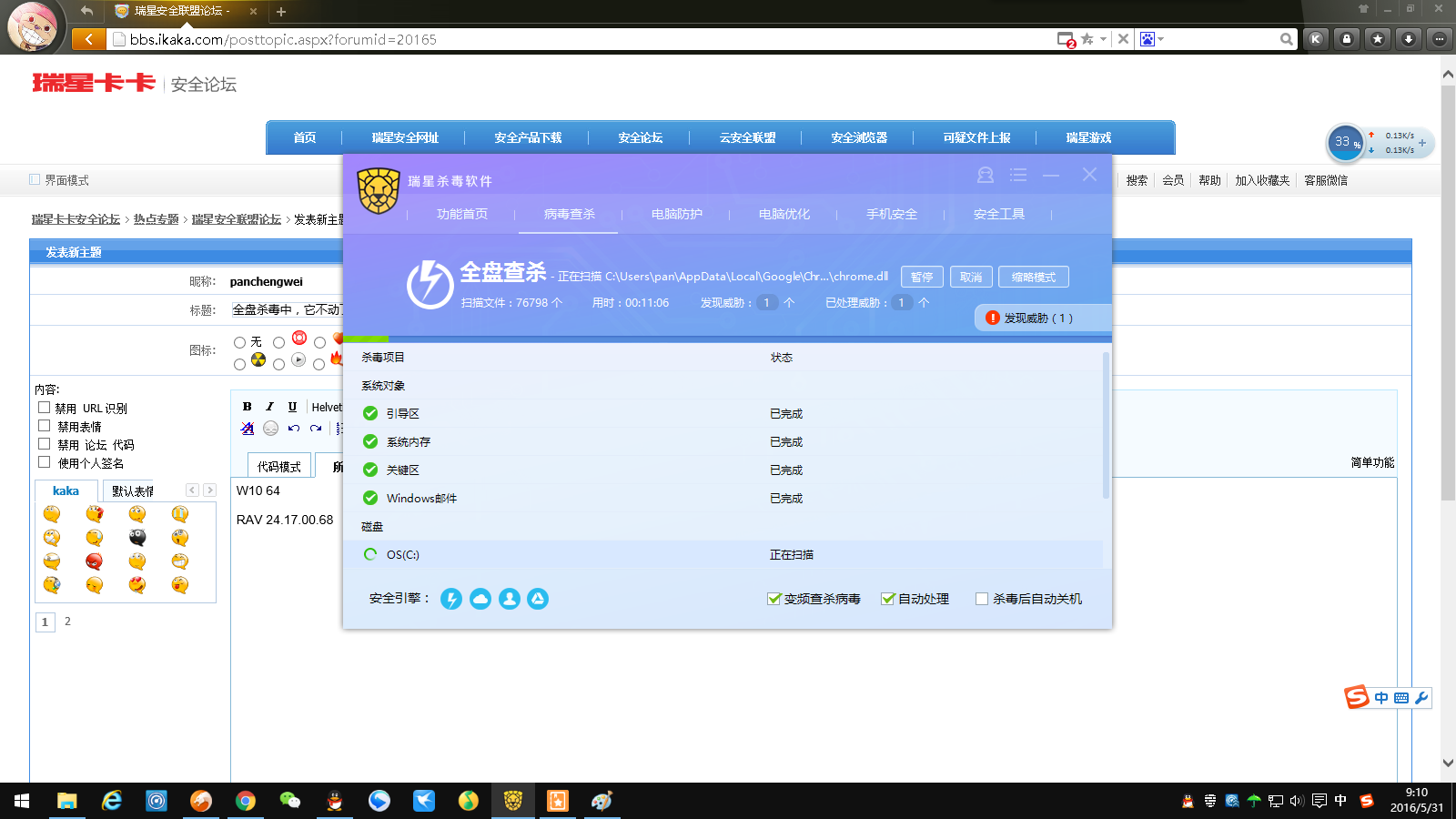Click the browser back arrow button
The height and width of the screenshot is (819, 1456).
click(x=88, y=39)
